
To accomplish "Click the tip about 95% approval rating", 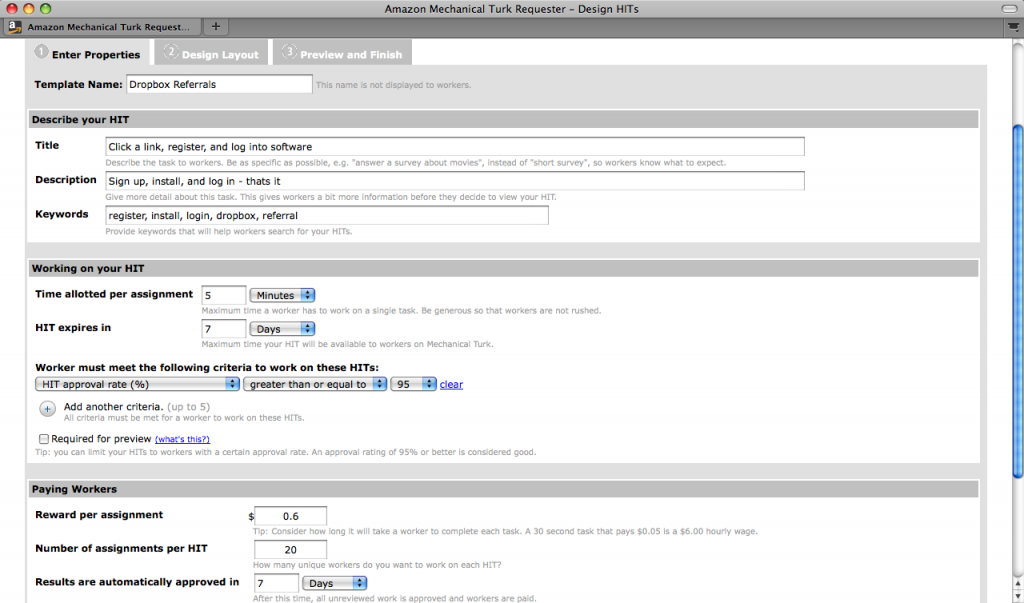I will click(285, 452).
